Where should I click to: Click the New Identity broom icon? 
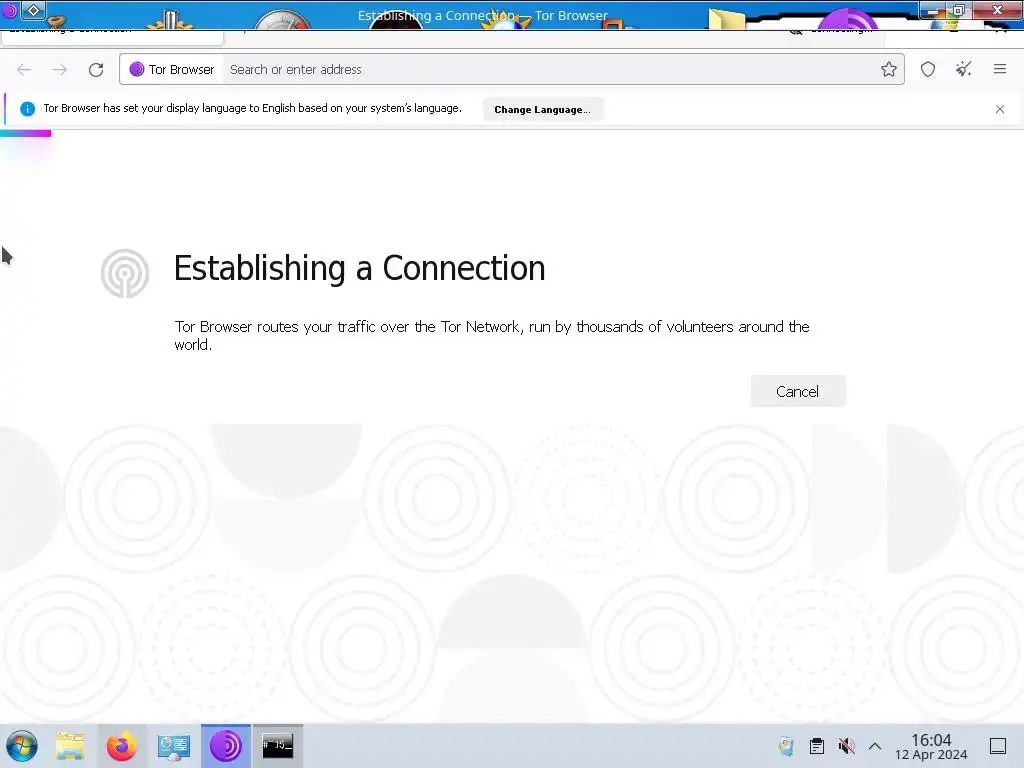click(x=963, y=69)
